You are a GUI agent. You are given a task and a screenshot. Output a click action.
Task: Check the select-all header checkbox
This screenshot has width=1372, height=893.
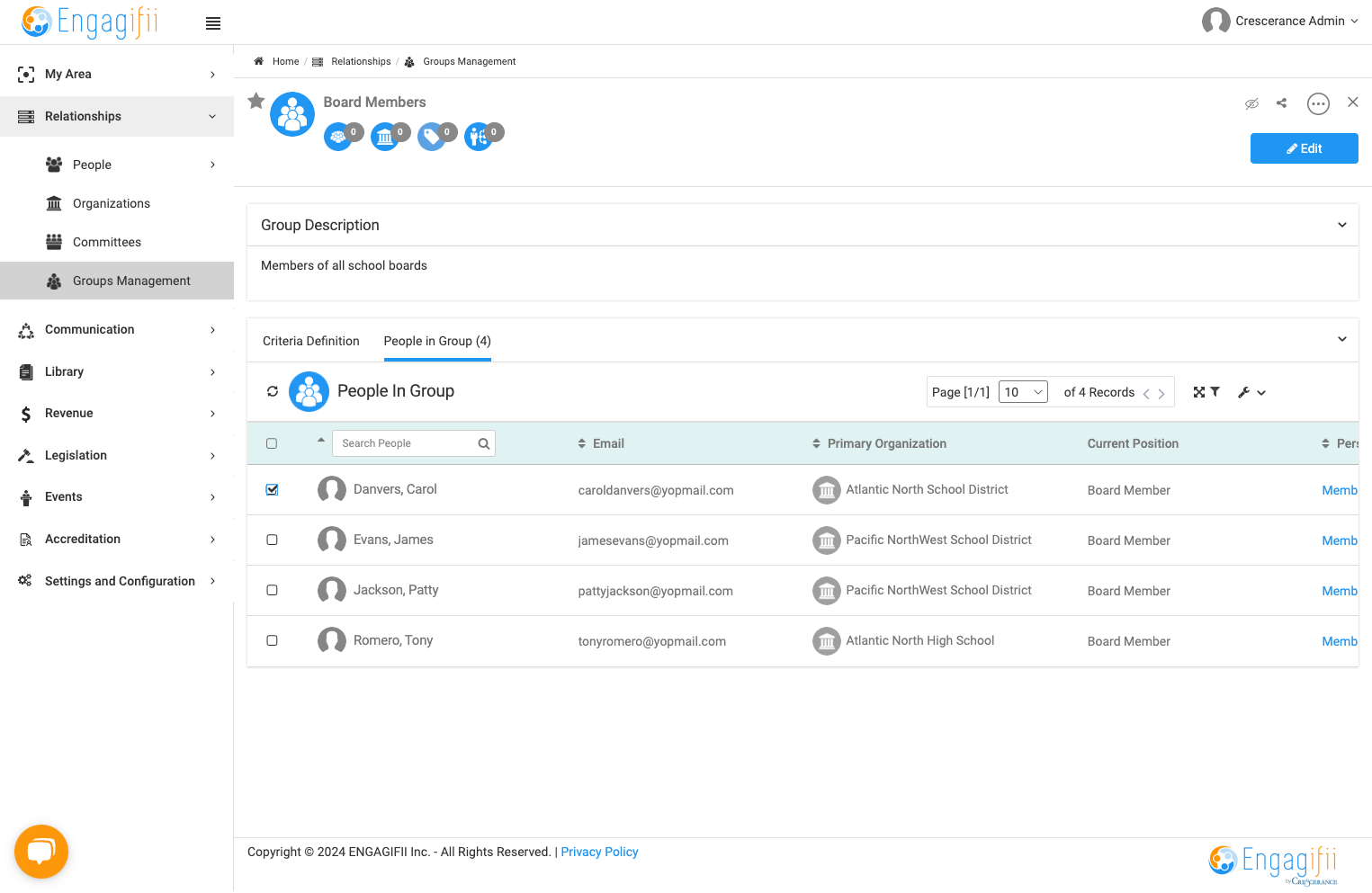click(x=272, y=443)
